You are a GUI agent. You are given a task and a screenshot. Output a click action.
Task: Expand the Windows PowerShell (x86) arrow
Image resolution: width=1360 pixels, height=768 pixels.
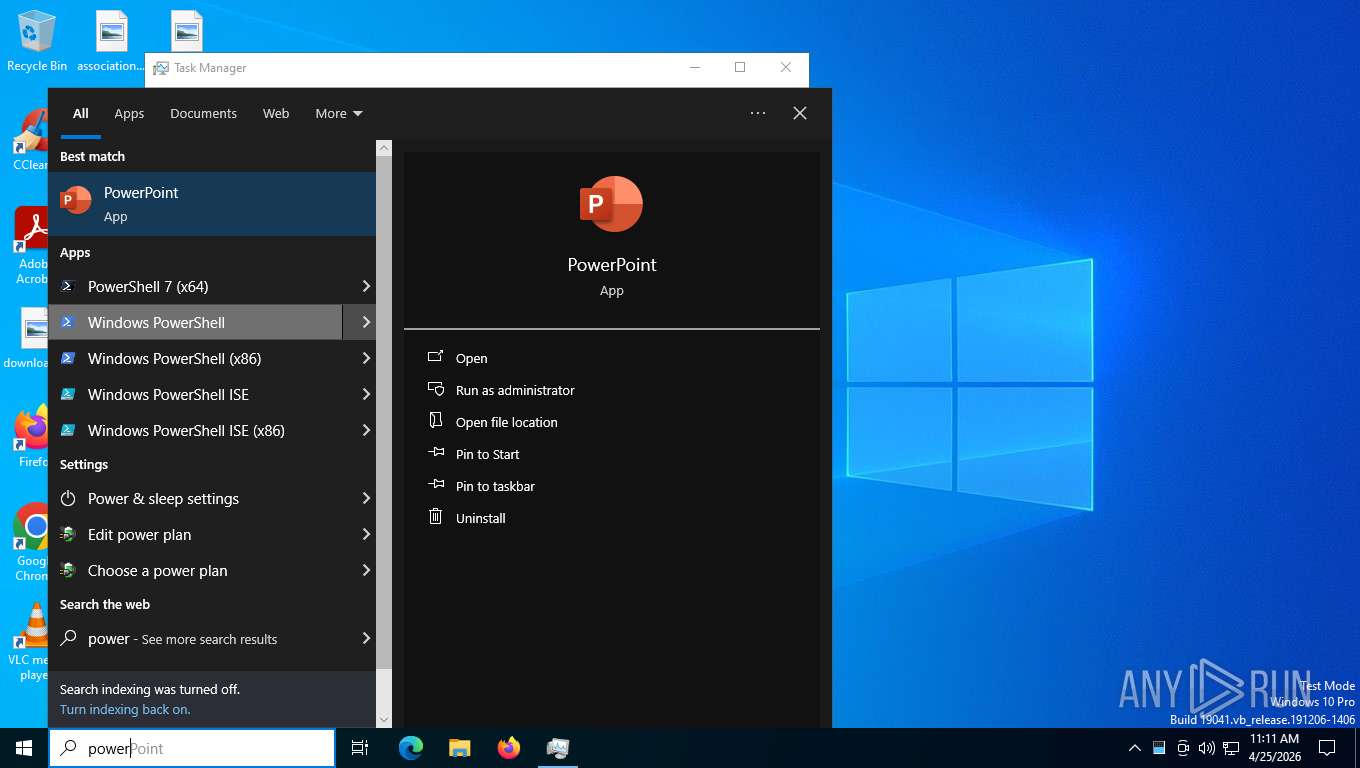(x=366, y=358)
